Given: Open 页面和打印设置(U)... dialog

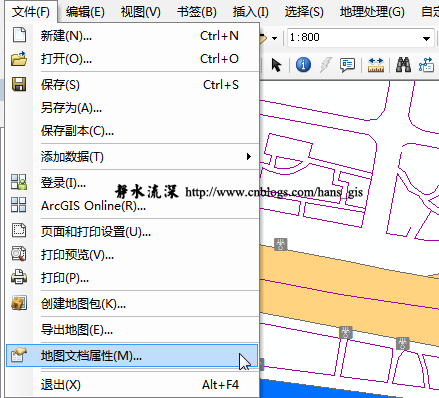Looking at the screenshot, I should point(132,231).
